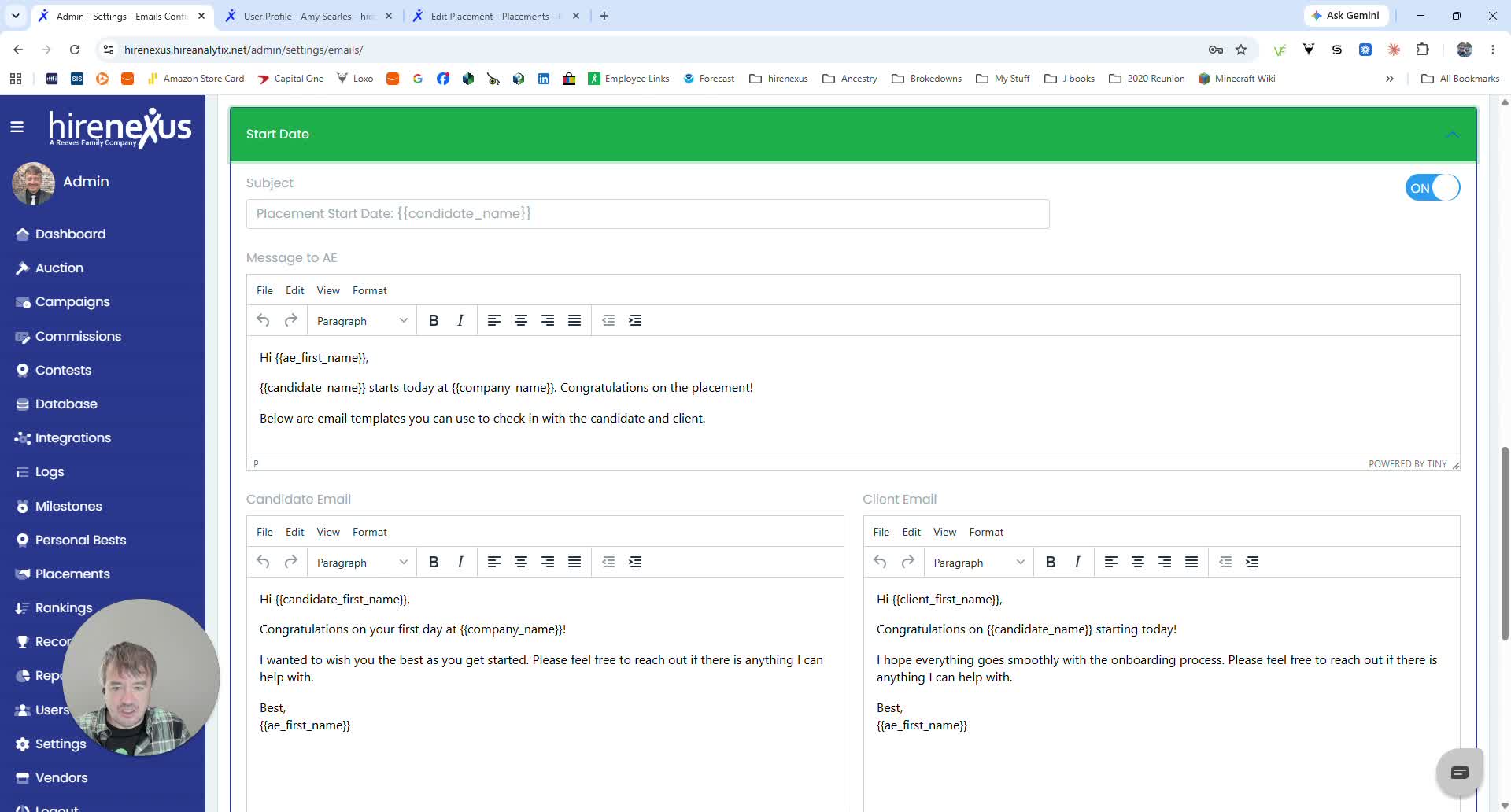Open Paragraph style dropdown in Client Email
This screenshot has height=812, width=1511.
(x=979, y=563)
